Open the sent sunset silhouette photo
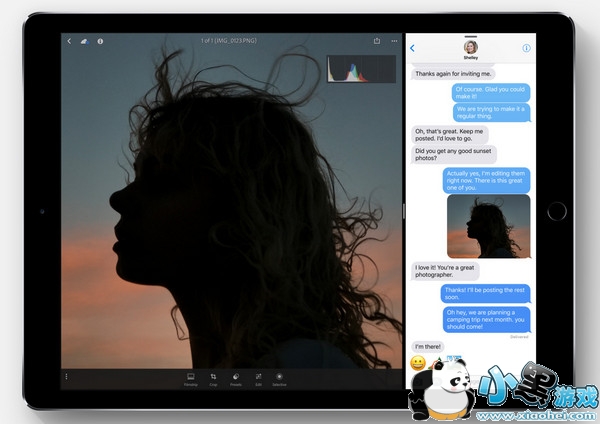Screen dimensions: 600x424 coord(489,226)
